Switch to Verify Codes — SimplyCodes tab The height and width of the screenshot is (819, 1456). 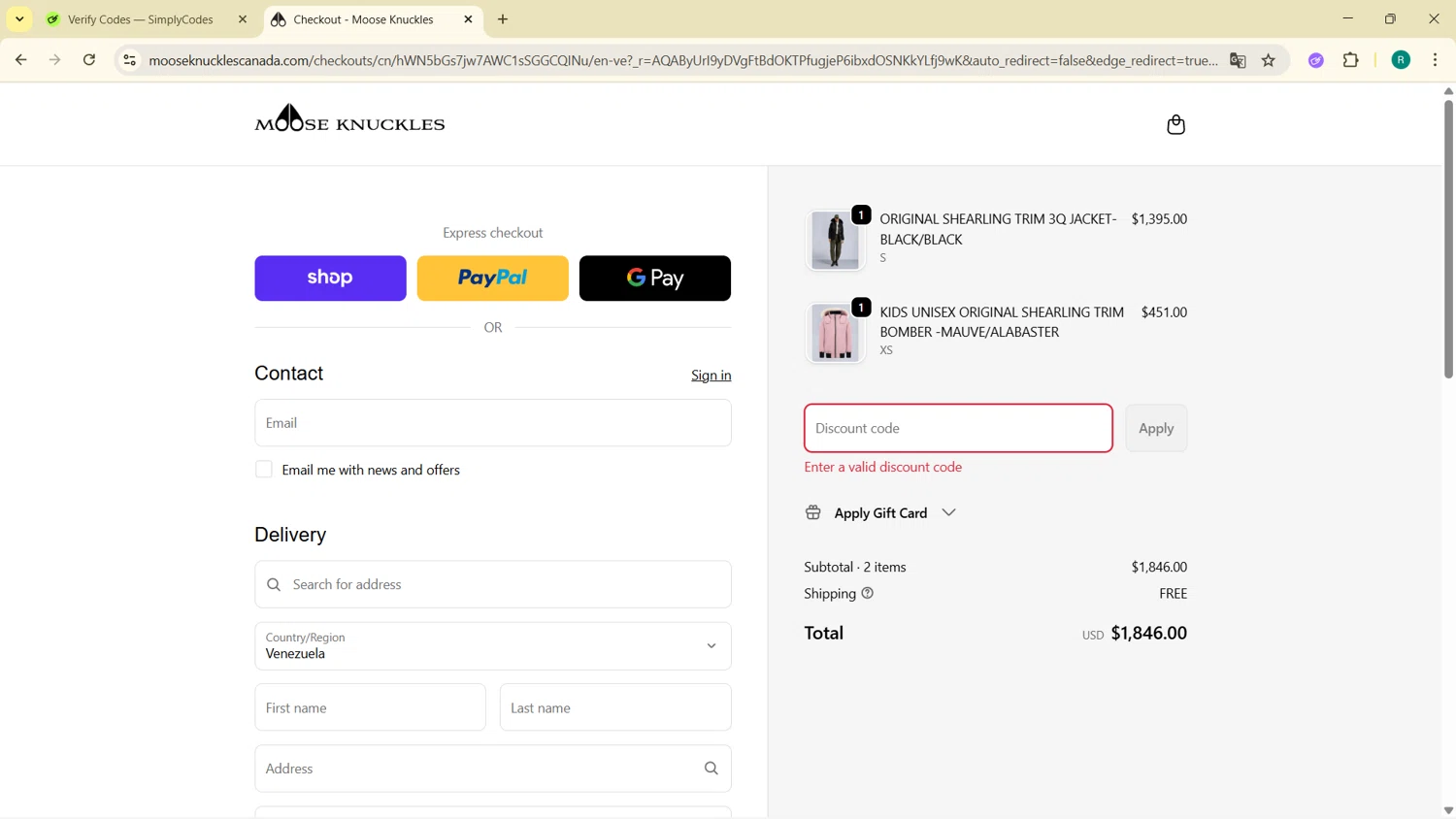[141, 19]
